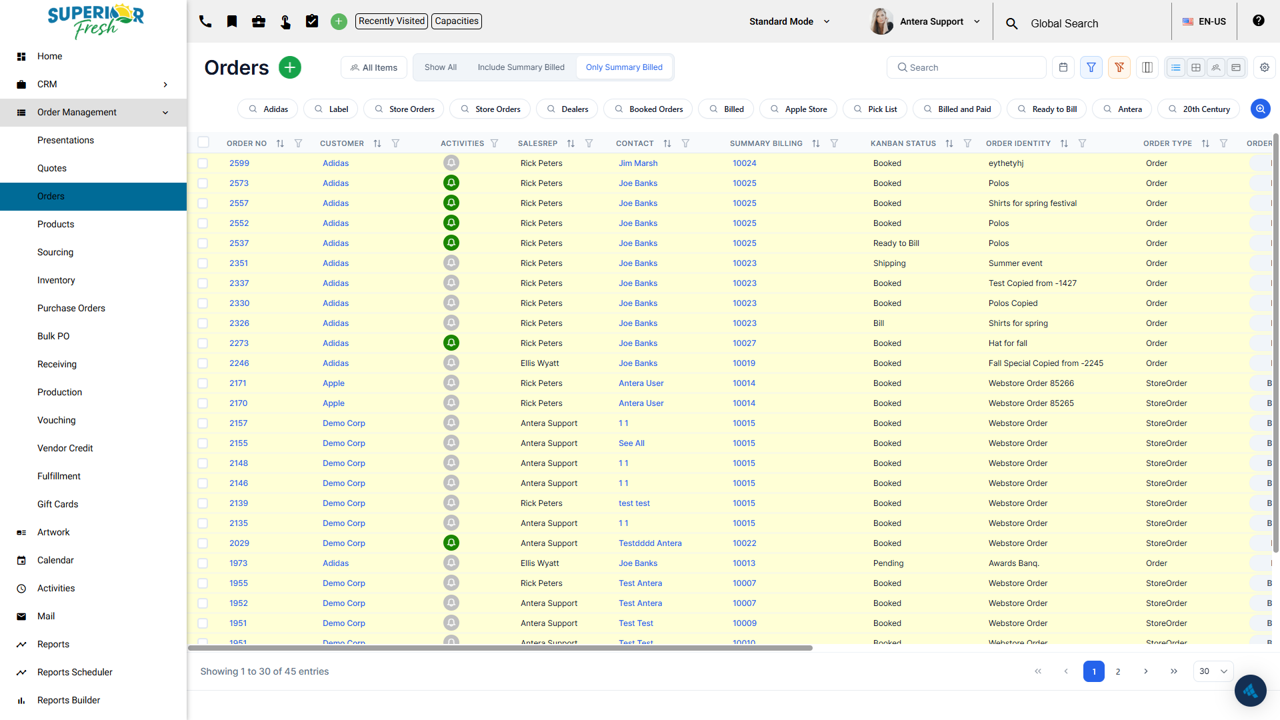Switch to the Show All tab

pos(440,67)
